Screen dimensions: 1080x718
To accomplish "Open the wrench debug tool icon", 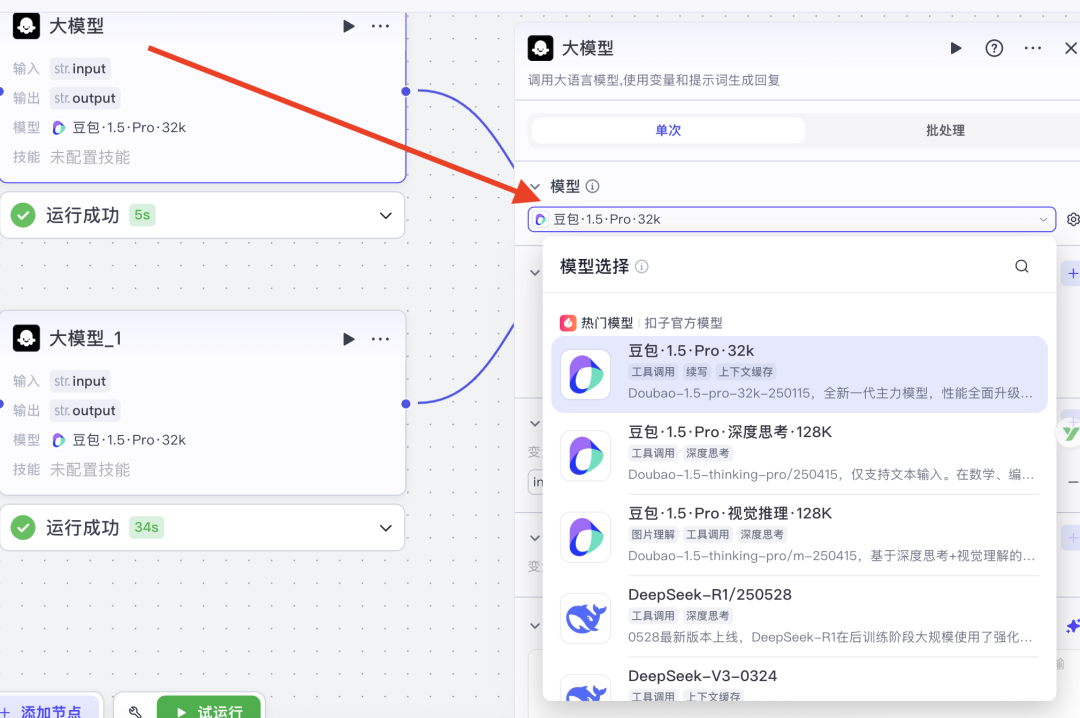I will point(135,711).
